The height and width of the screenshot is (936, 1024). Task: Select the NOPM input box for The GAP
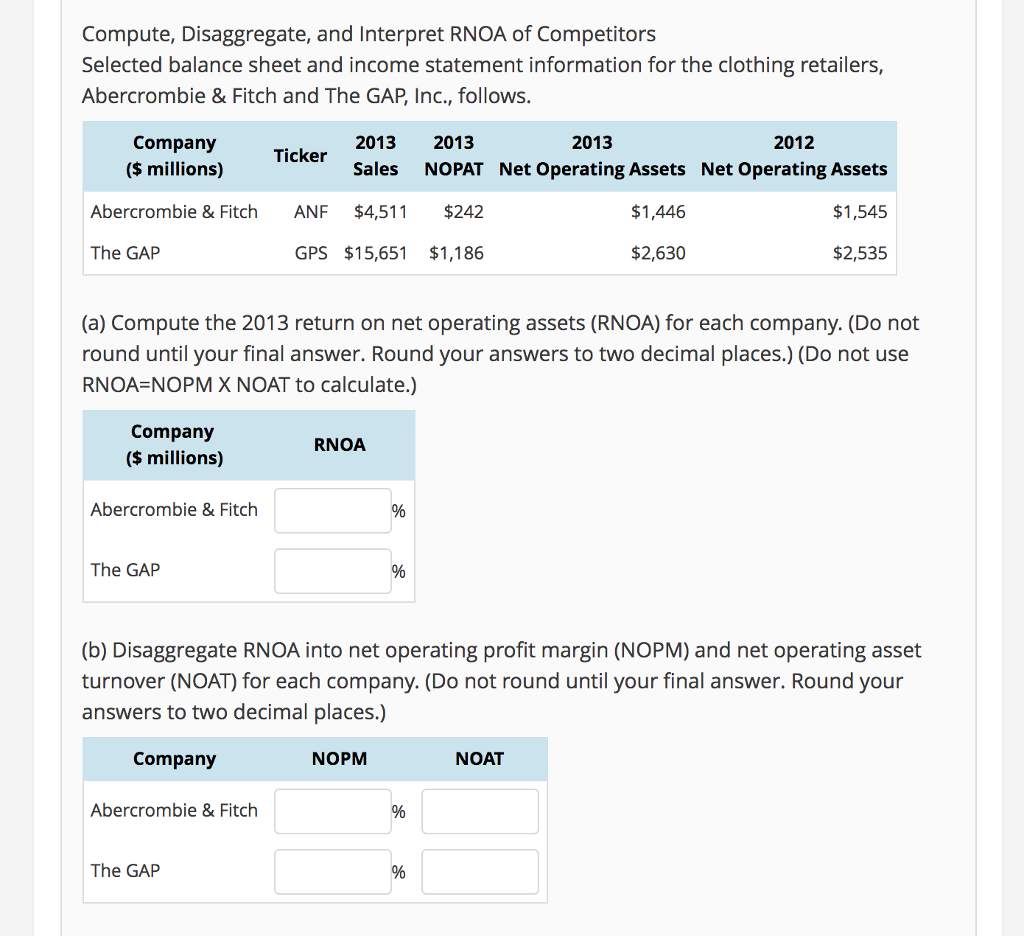pos(332,871)
